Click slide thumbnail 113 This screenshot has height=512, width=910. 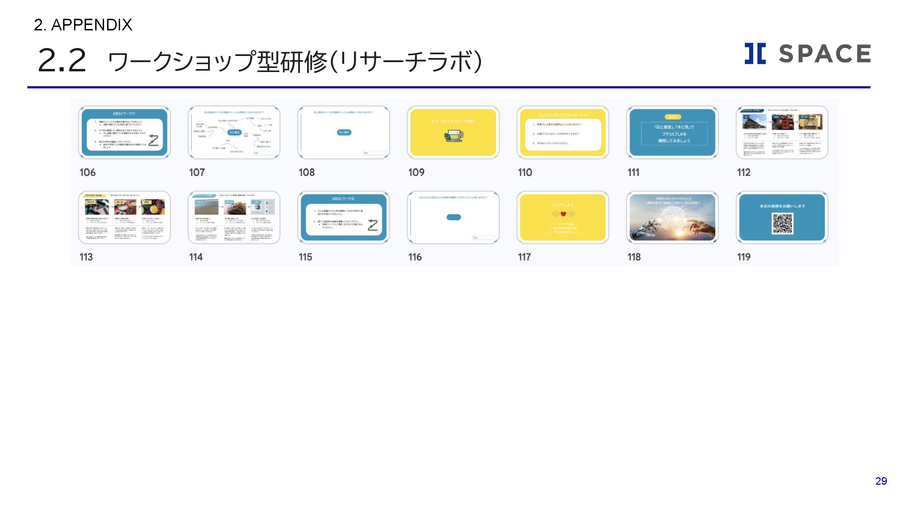124,218
